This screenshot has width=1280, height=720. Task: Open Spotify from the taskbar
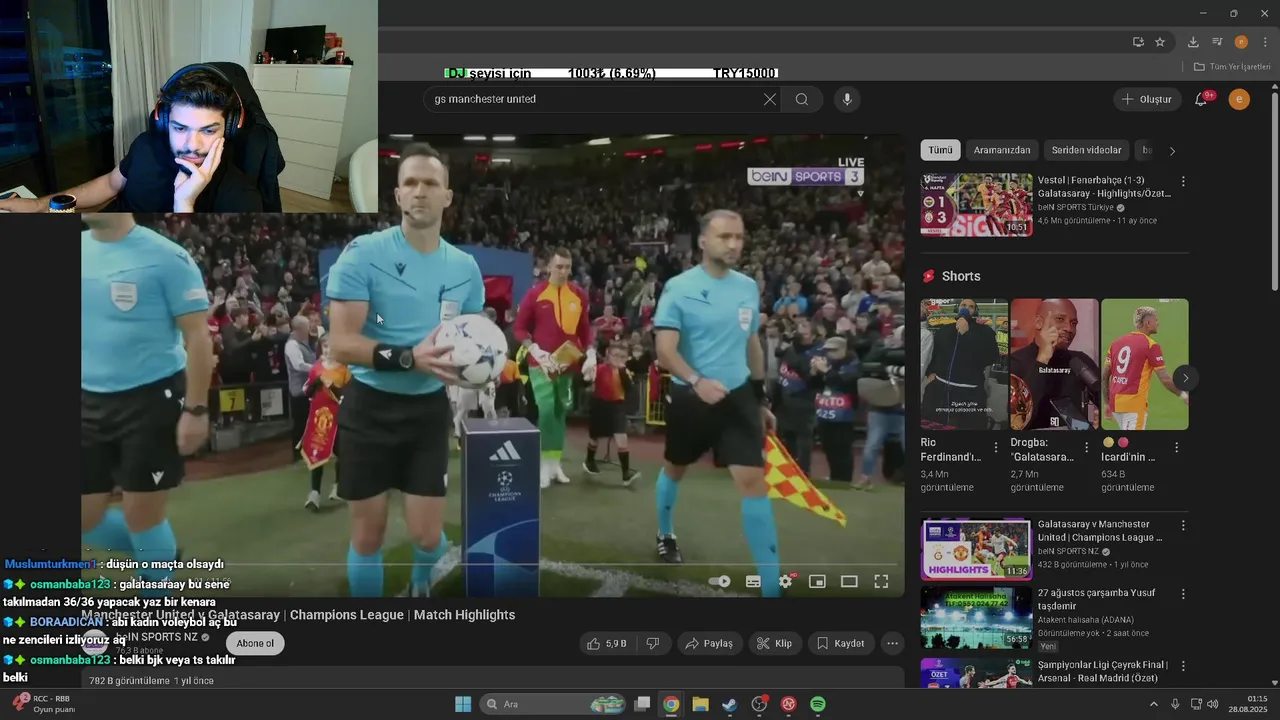click(x=818, y=704)
